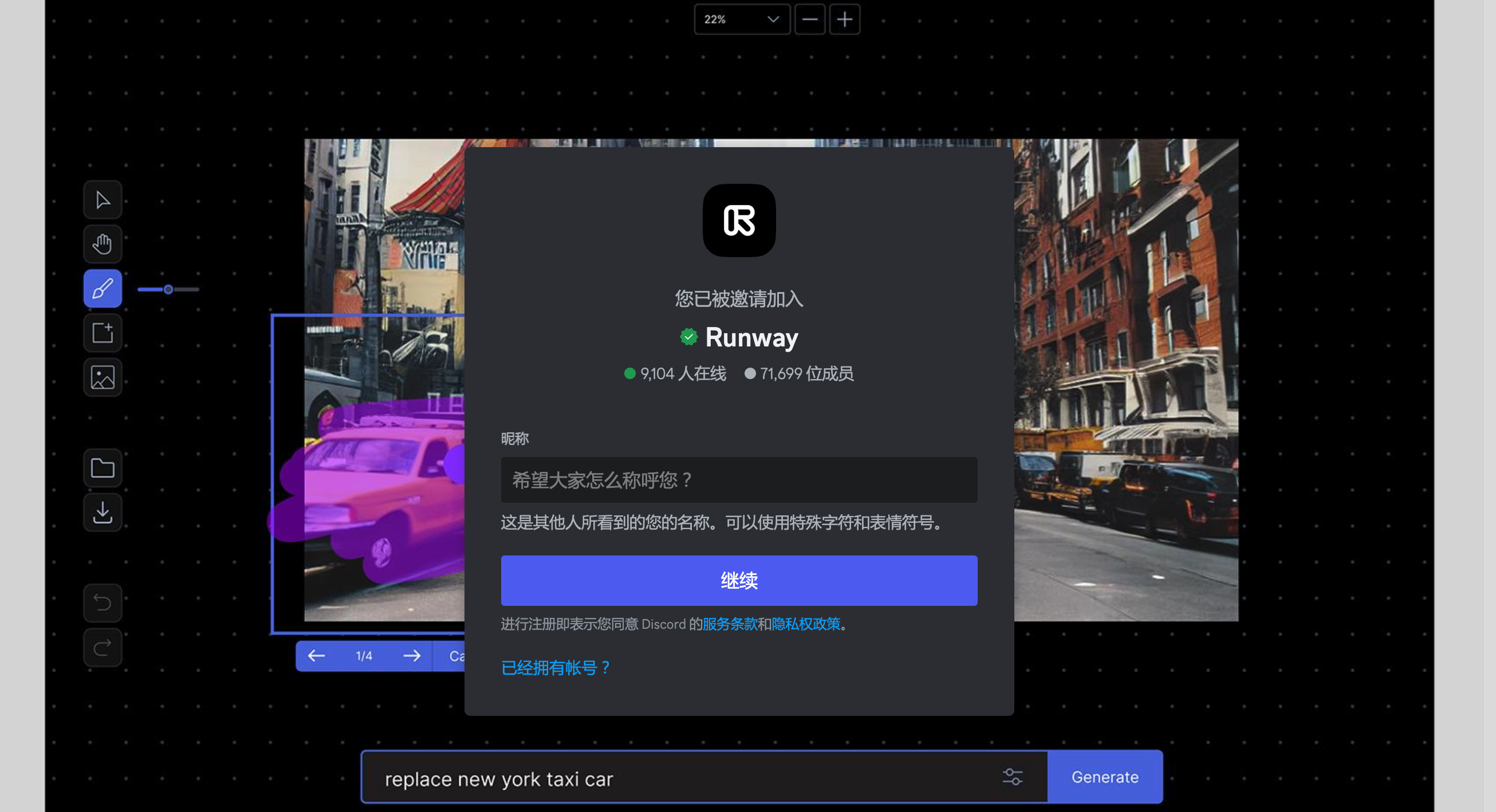The width and height of the screenshot is (1496, 812).
Task: Click the add frame tool icon
Action: (103, 333)
